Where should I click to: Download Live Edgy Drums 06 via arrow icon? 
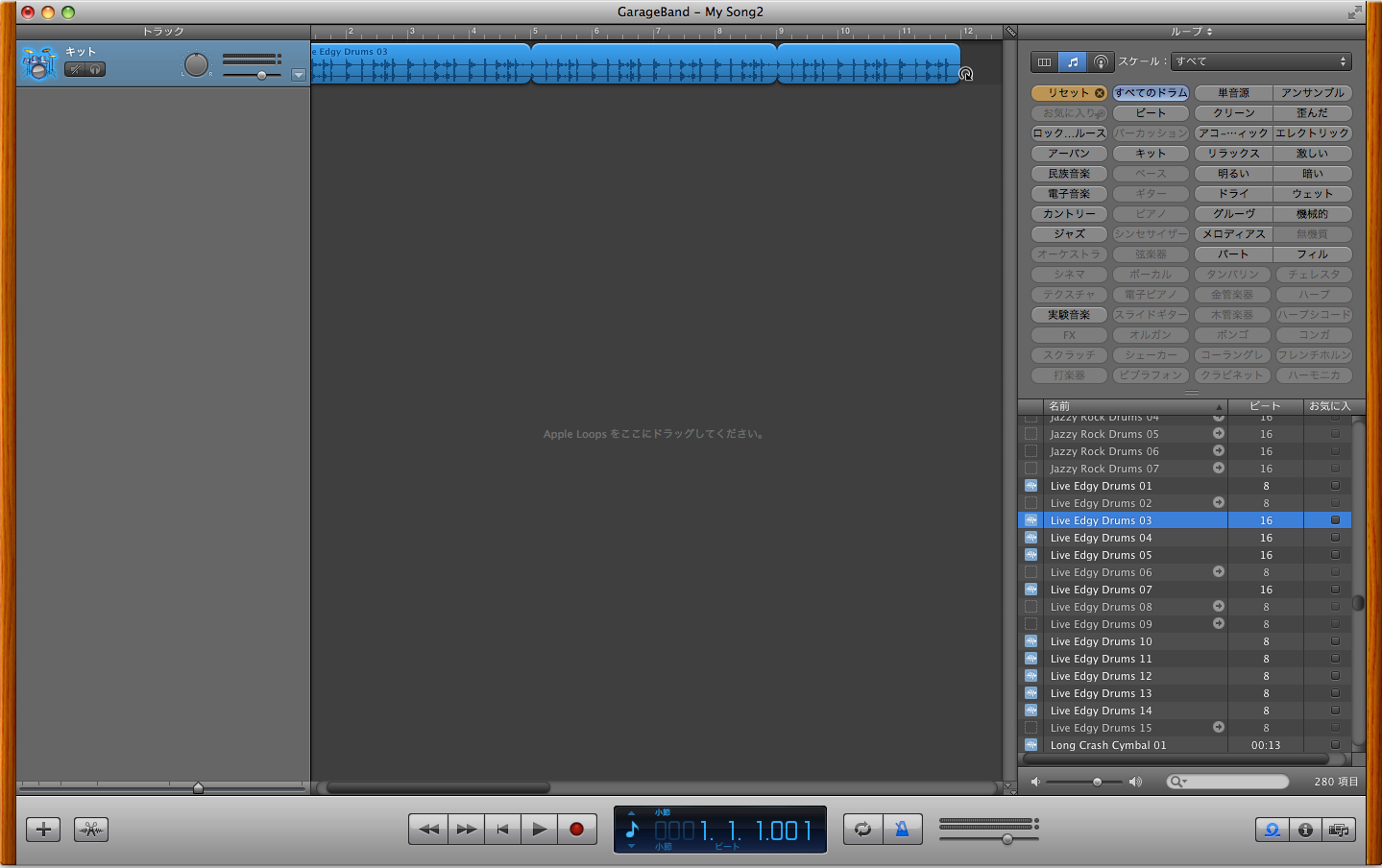pos(1218,571)
